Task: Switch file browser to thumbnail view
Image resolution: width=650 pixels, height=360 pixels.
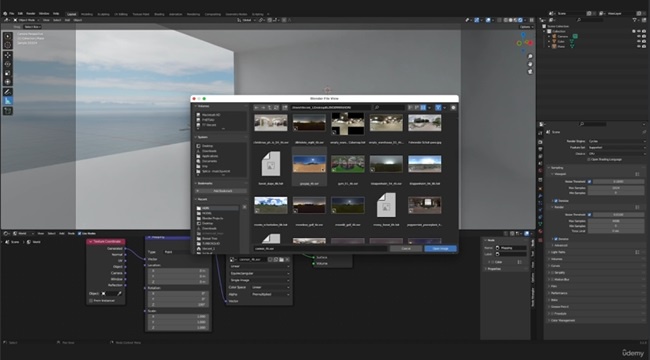Action: pyautogui.click(x=423, y=107)
